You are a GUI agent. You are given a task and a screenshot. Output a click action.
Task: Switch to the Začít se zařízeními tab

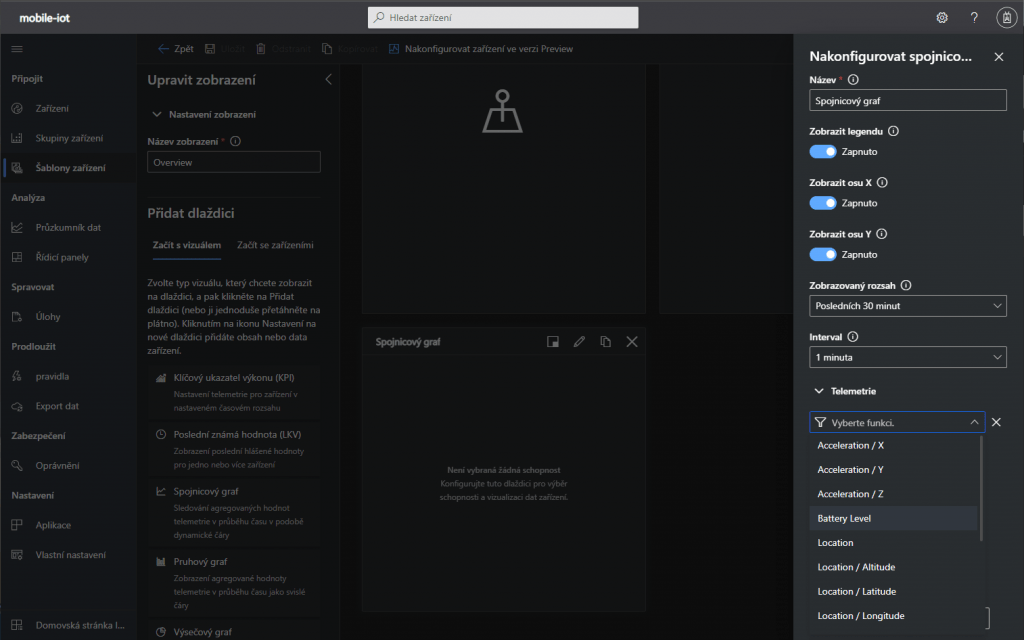point(275,244)
